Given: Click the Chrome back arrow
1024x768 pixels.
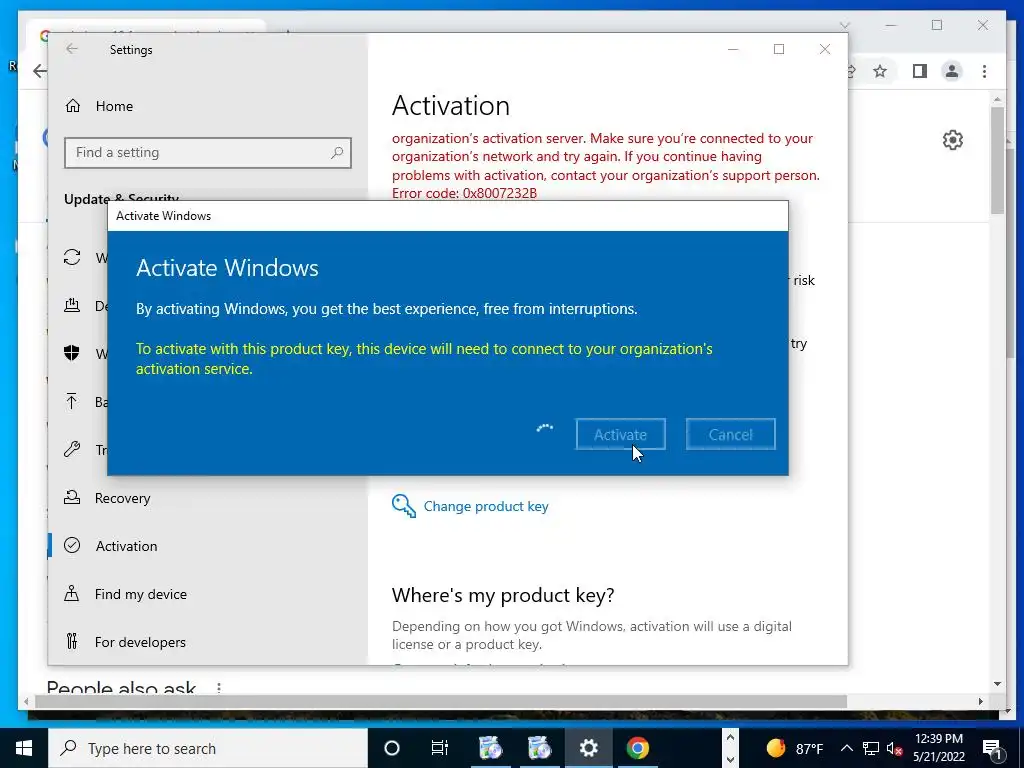Looking at the screenshot, I should (40, 71).
